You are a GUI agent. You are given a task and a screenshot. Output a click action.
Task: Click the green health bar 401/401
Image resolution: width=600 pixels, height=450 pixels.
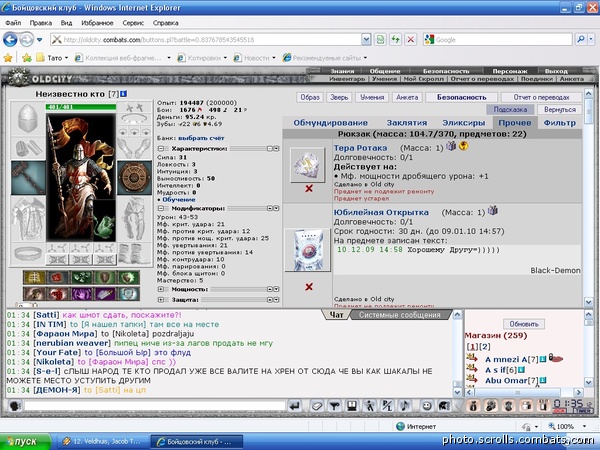81,107
